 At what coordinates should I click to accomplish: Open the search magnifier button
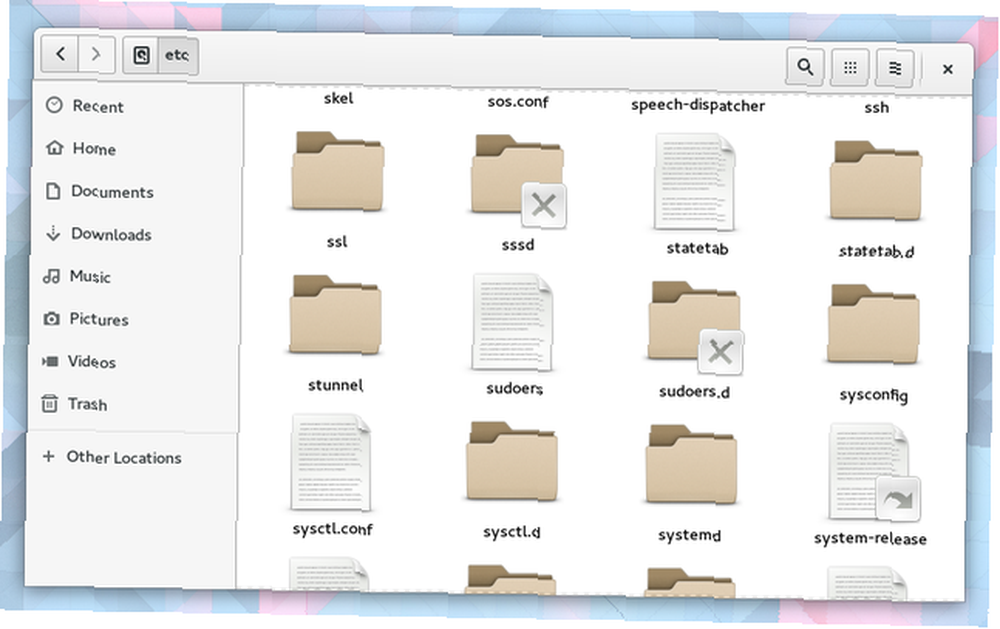tap(805, 66)
